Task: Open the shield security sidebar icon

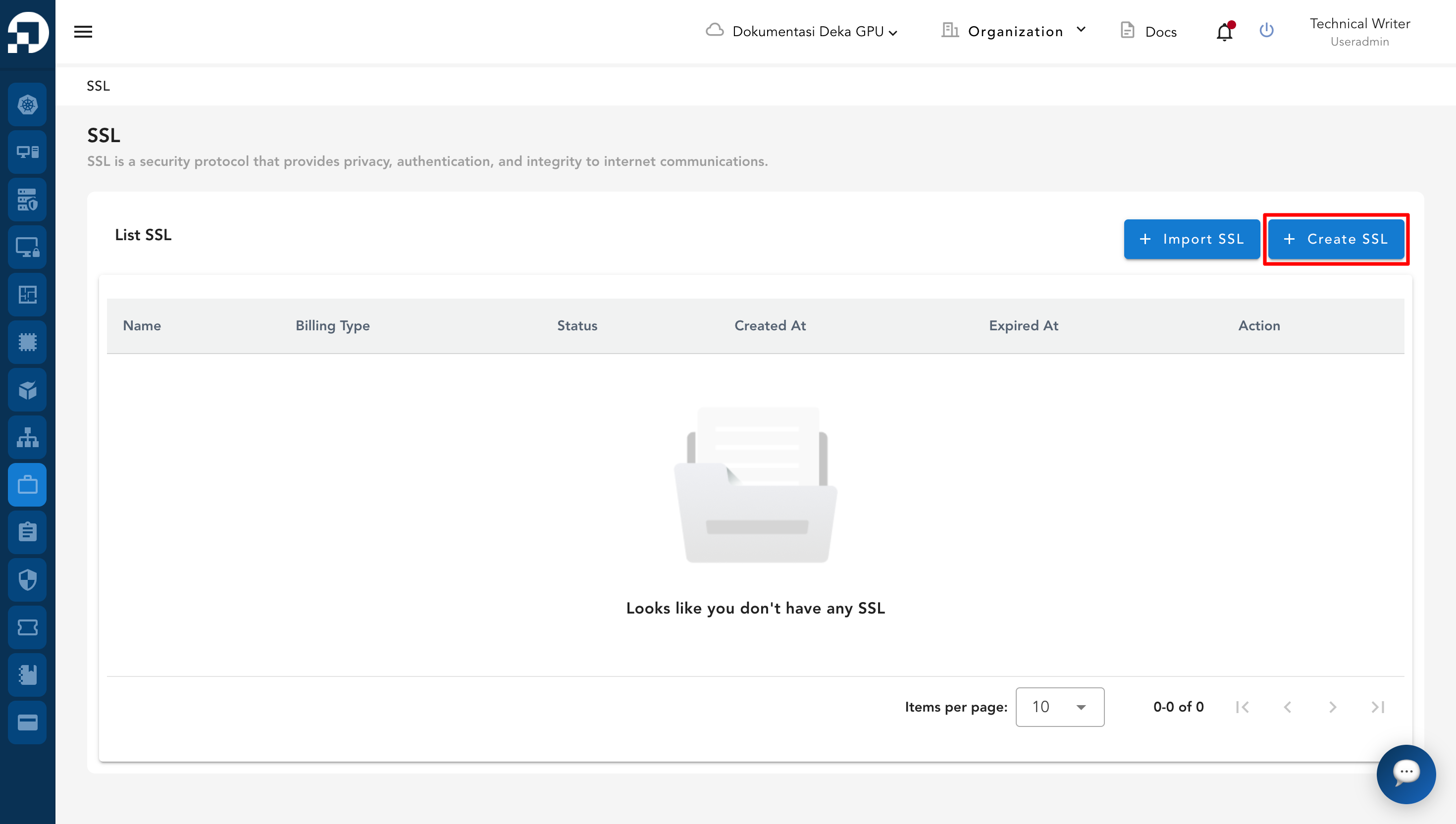Action: tap(27, 579)
